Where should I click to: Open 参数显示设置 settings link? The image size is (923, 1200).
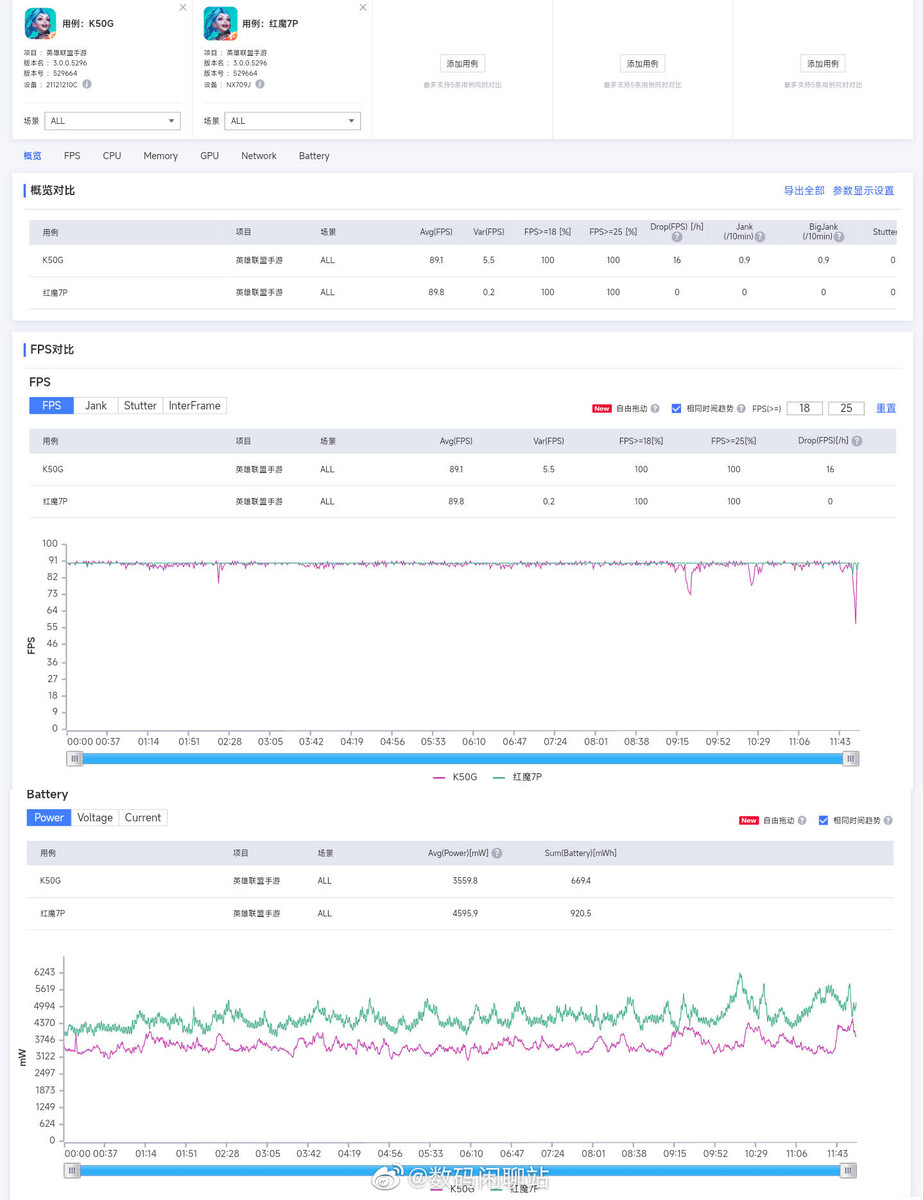click(863, 190)
